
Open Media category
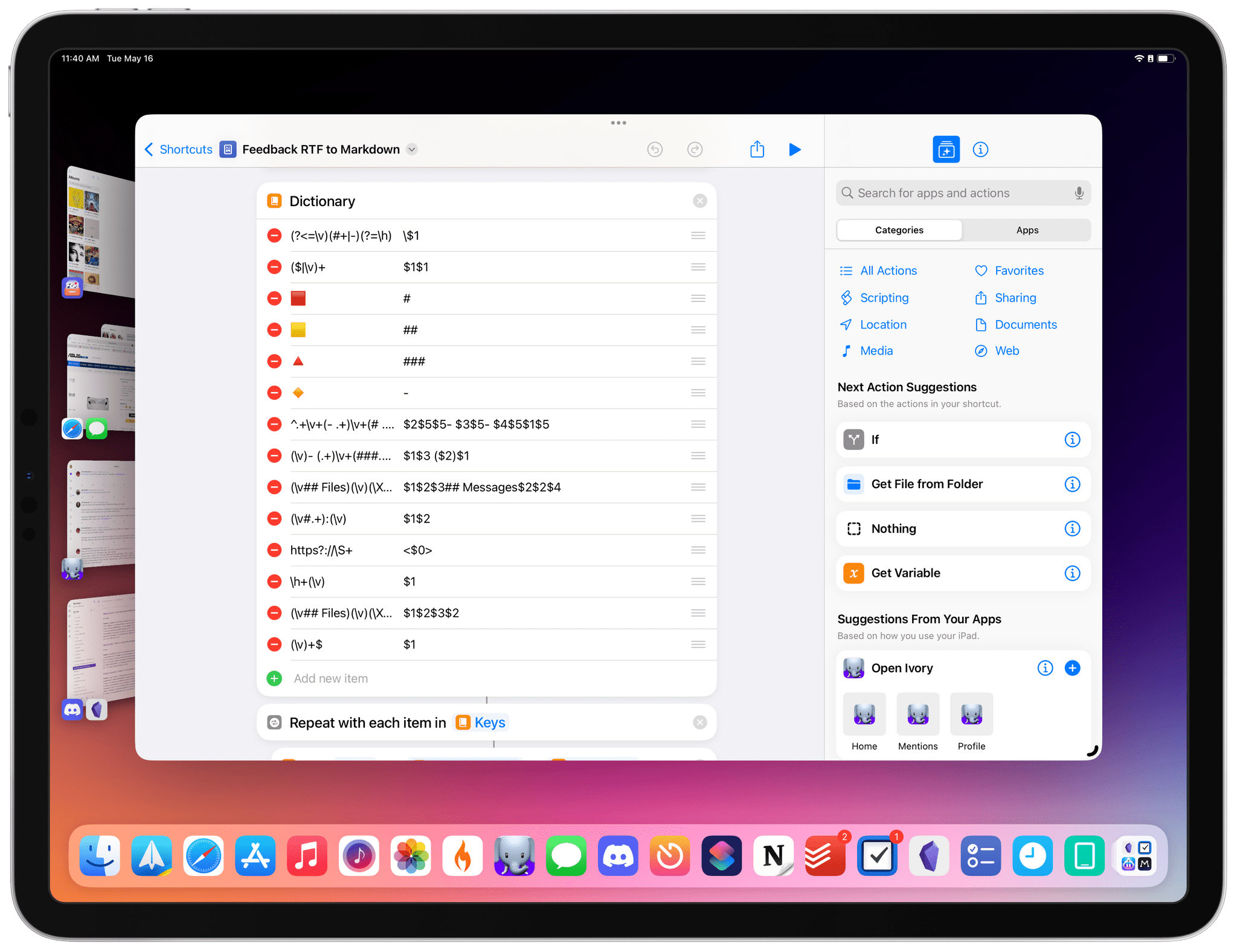866,351
